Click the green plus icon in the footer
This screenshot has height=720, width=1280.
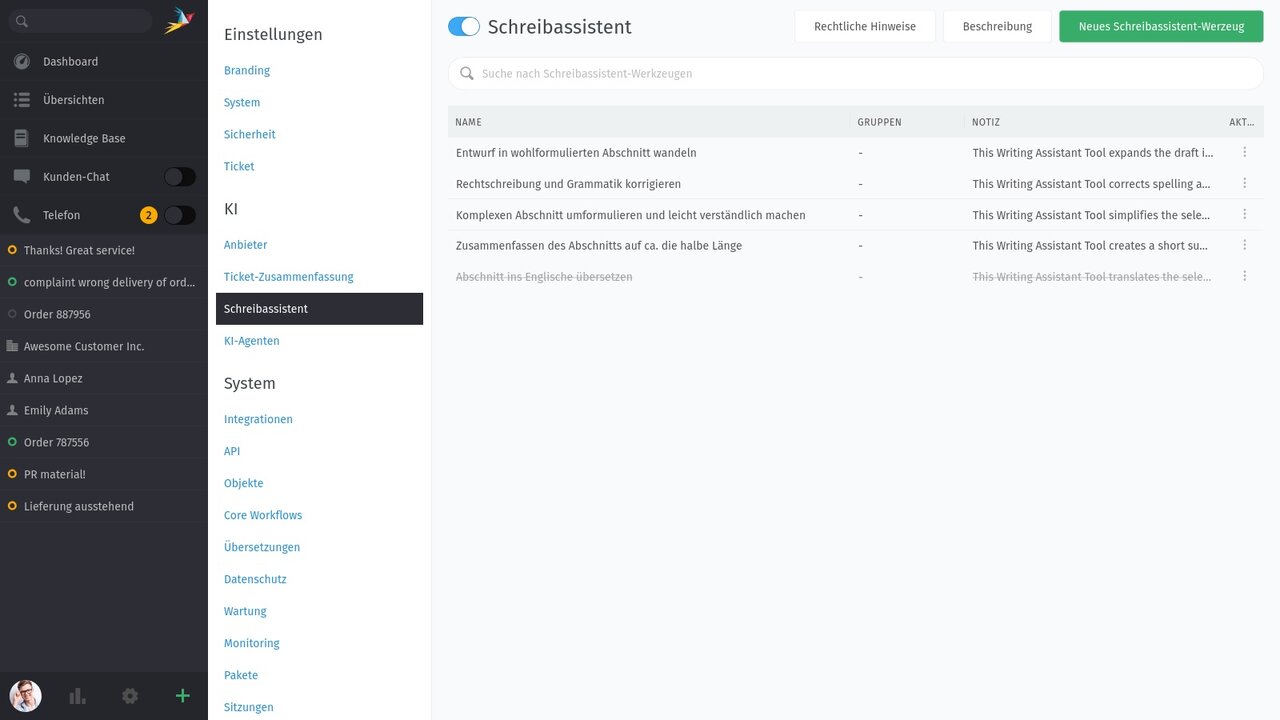coord(182,695)
